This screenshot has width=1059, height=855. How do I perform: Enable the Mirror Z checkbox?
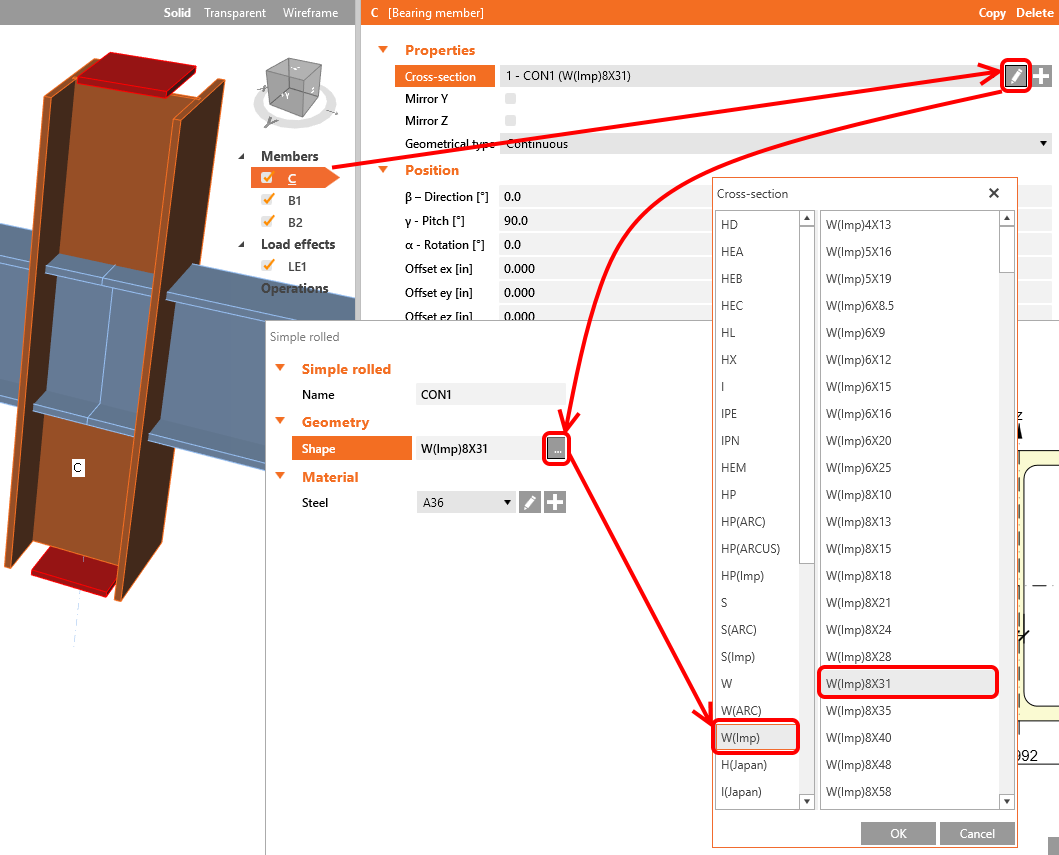[509, 120]
